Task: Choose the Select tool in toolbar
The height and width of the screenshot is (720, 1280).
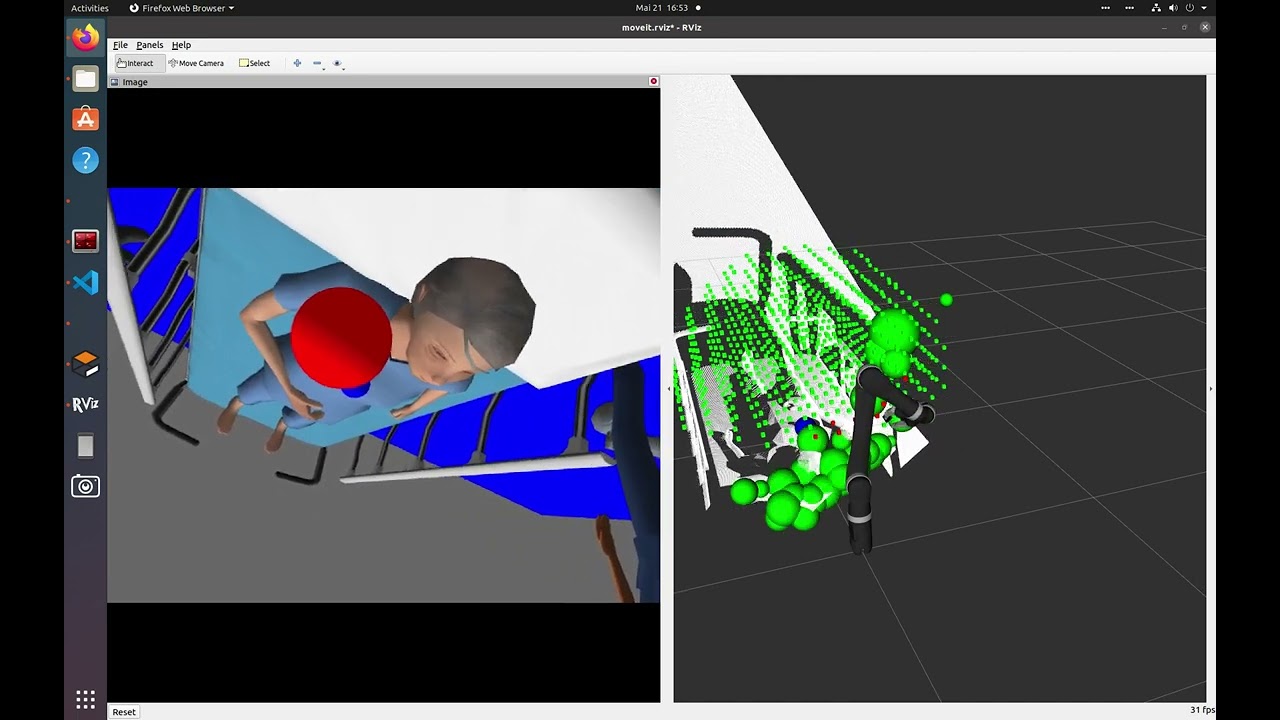Action: pos(255,63)
